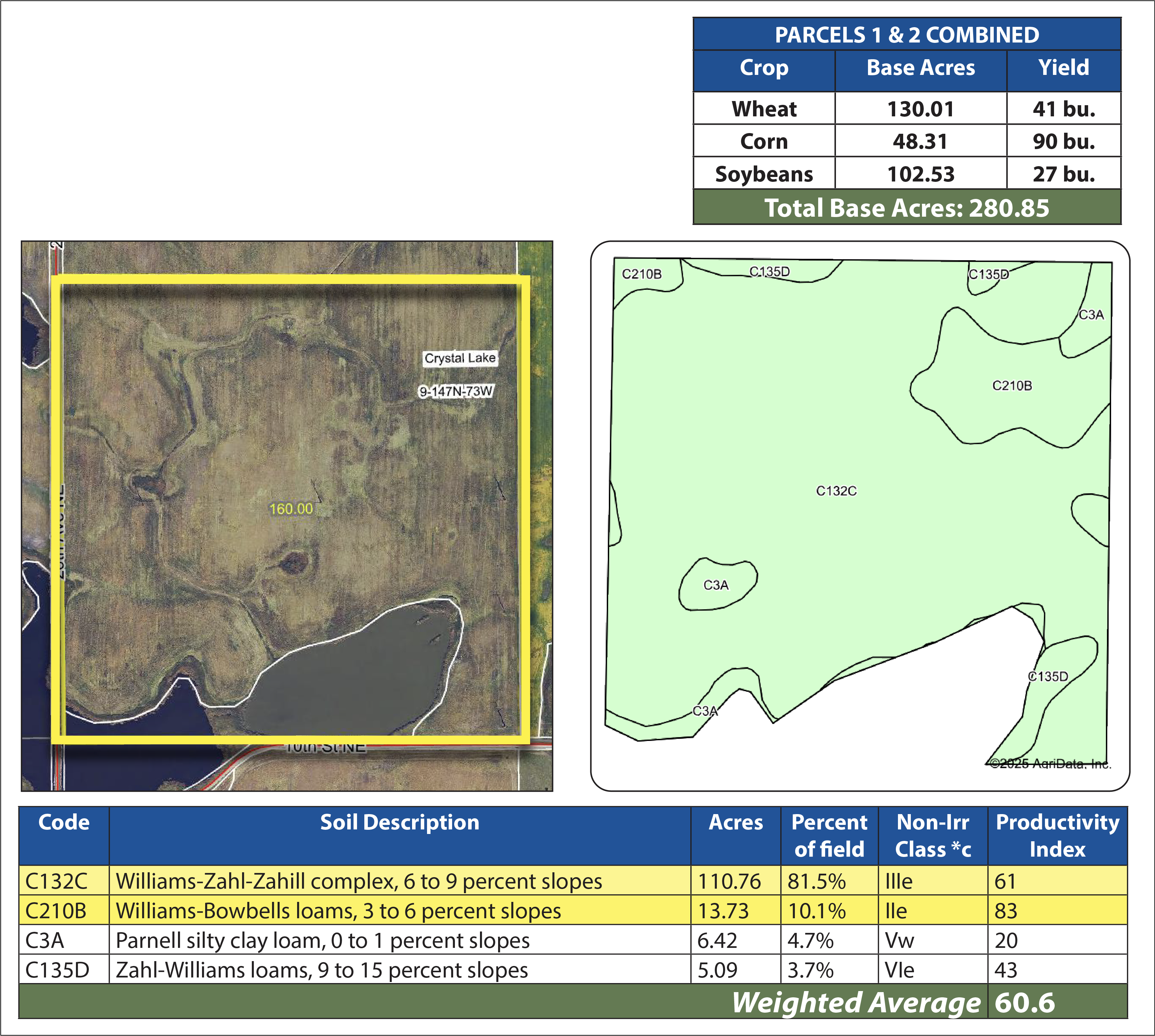Image resolution: width=1155 pixels, height=1036 pixels.
Task: Click the Wheat crop row cell
Action: point(763,109)
